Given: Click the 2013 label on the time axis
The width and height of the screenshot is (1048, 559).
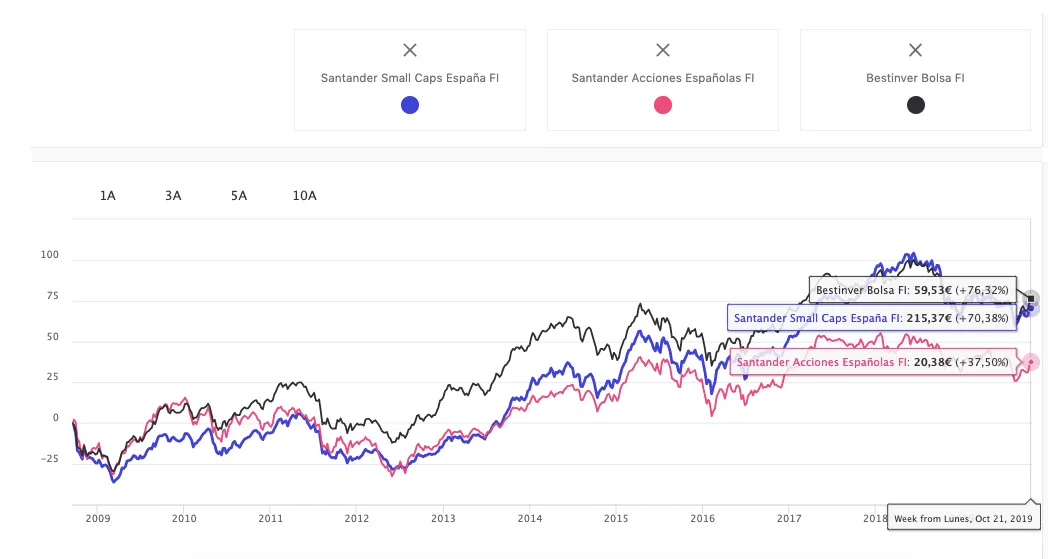Looking at the screenshot, I should [x=443, y=518].
